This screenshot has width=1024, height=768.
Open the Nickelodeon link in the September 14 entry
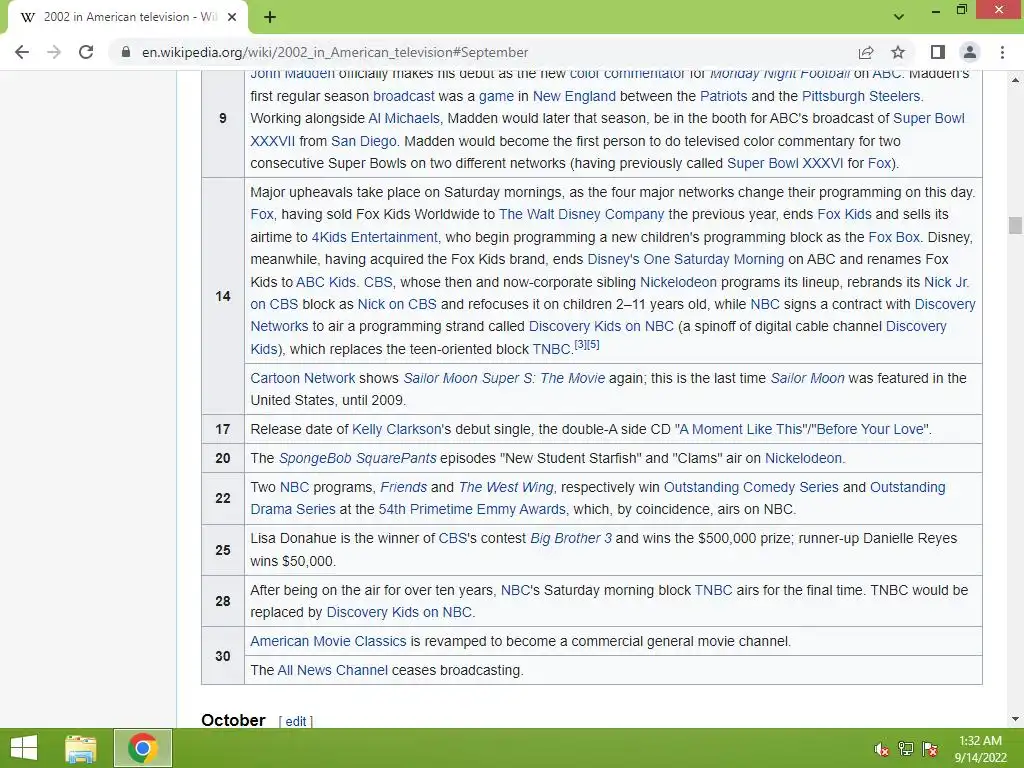678,282
